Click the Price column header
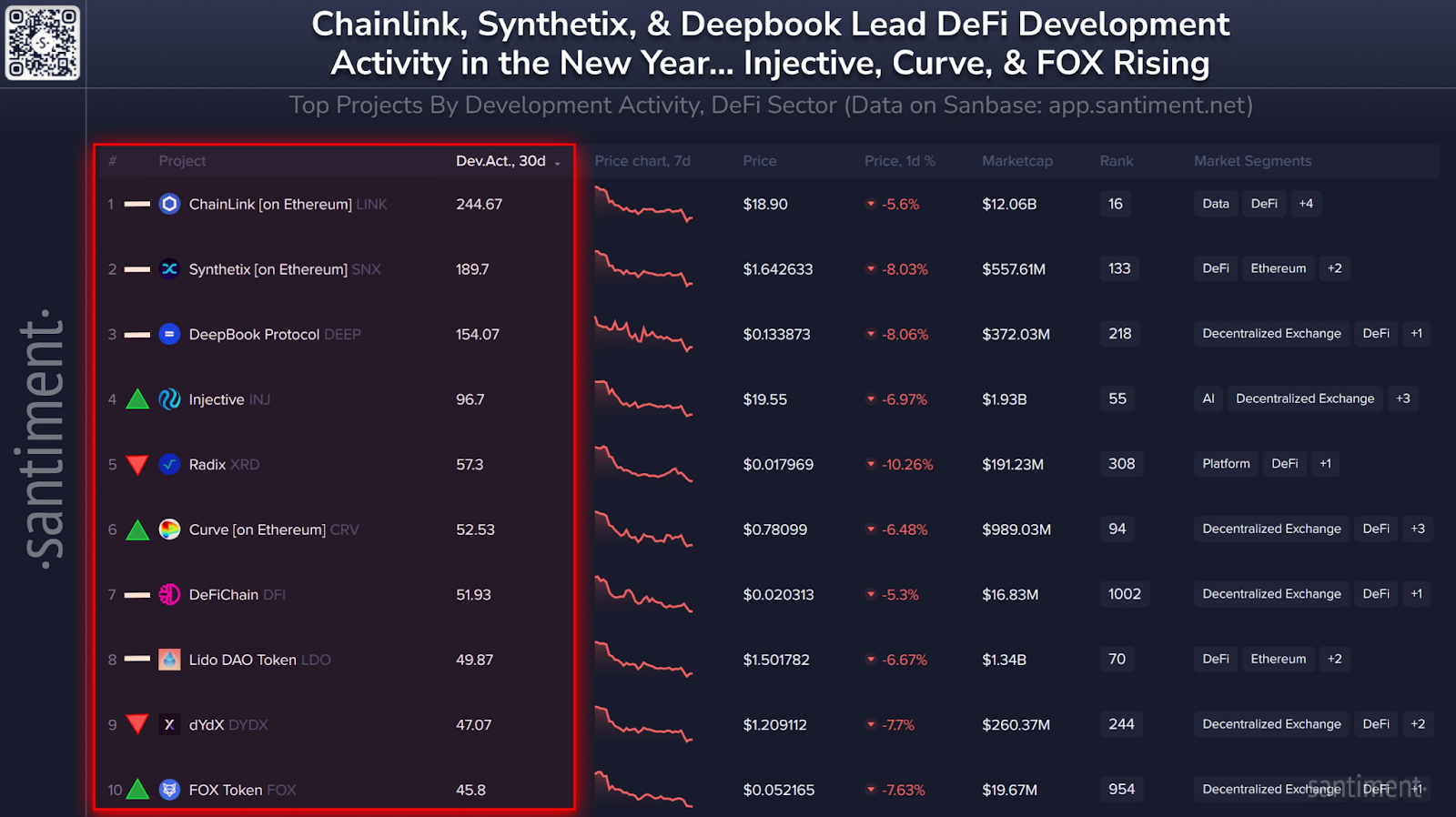Screen dimensions: 1456x817 coord(760,161)
